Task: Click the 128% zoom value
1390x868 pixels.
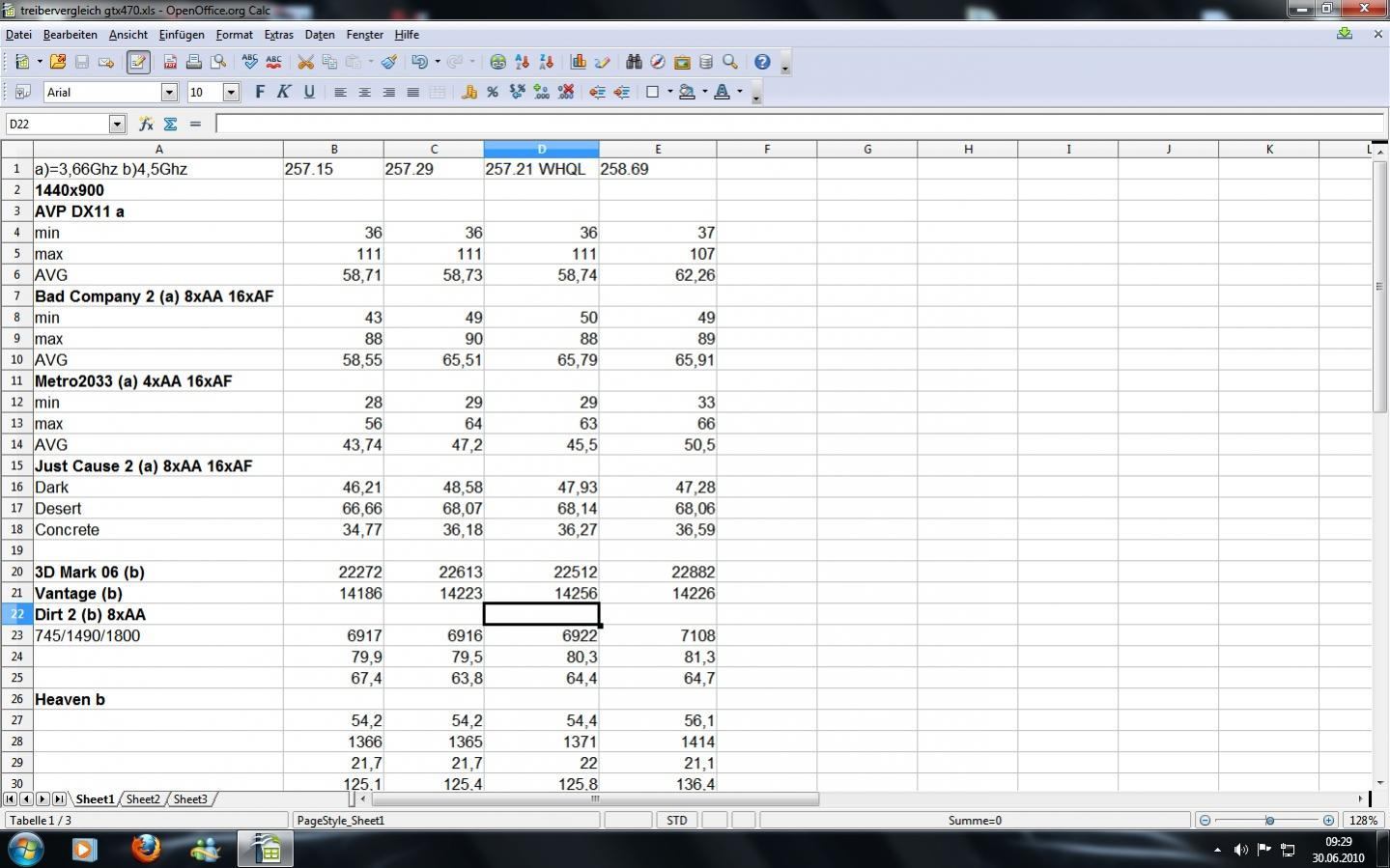Action: click(x=1363, y=820)
